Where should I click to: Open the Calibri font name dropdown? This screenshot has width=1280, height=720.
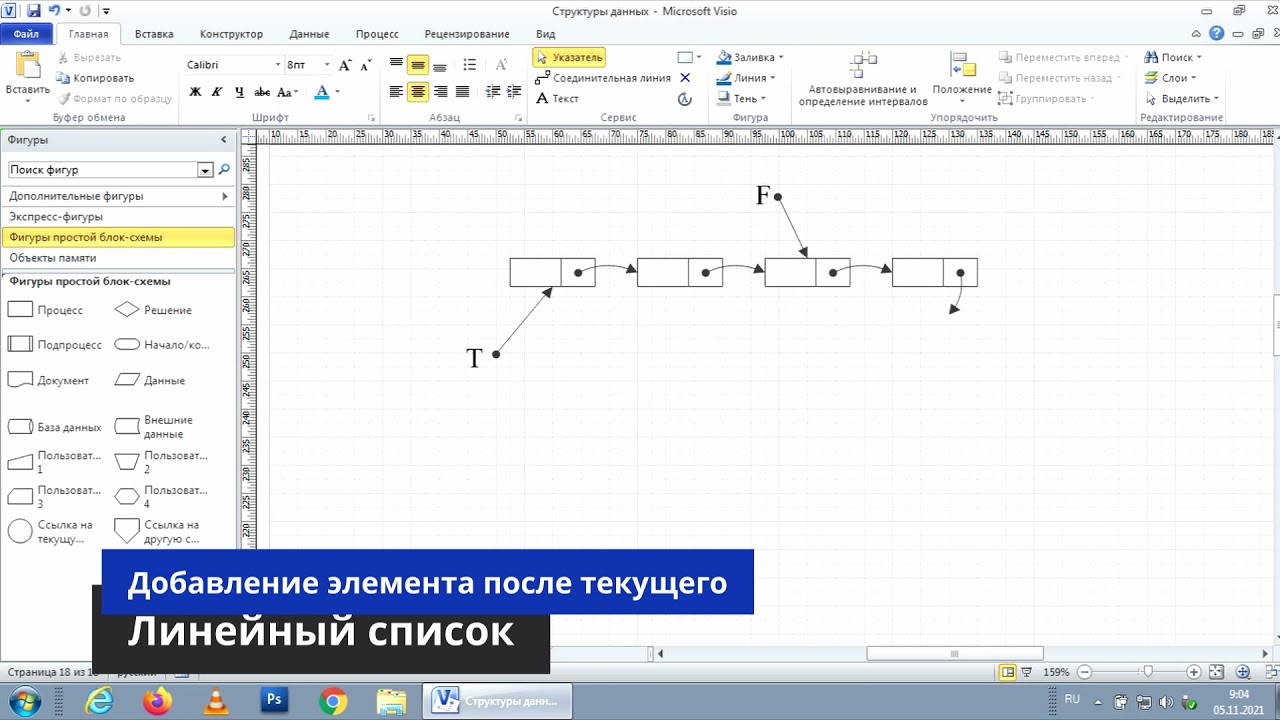278,65
